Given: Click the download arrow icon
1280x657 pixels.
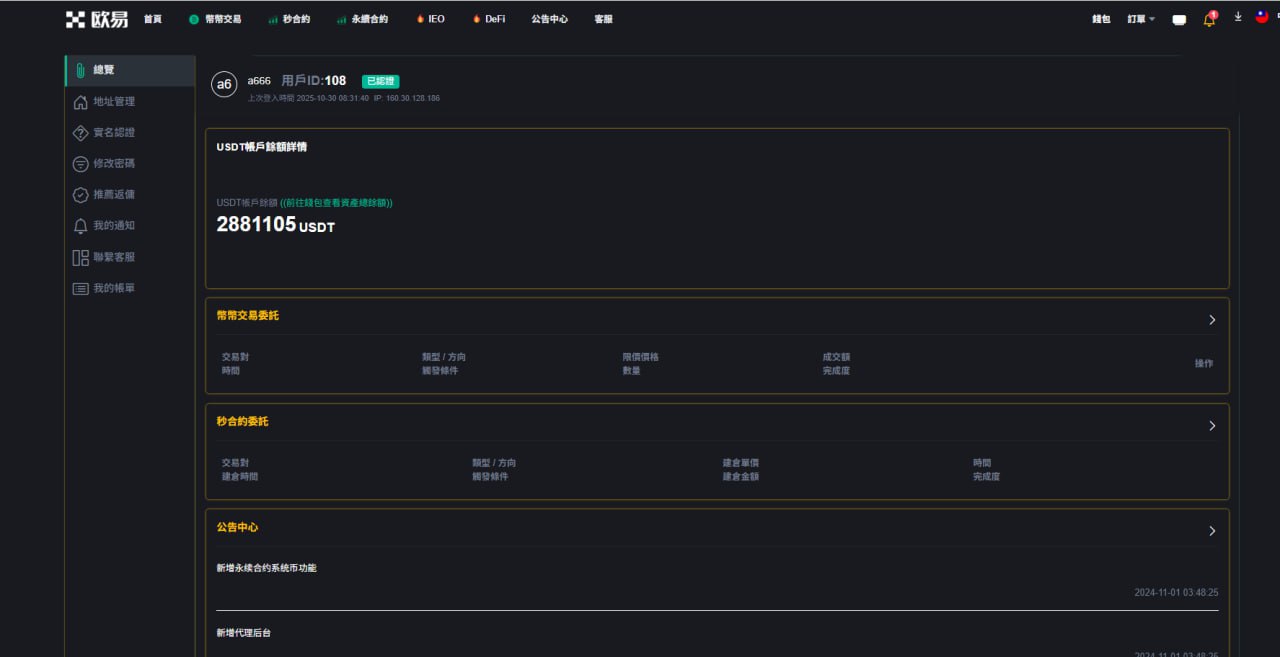Looking at the screenshot, I should [x=1238, y=17].
